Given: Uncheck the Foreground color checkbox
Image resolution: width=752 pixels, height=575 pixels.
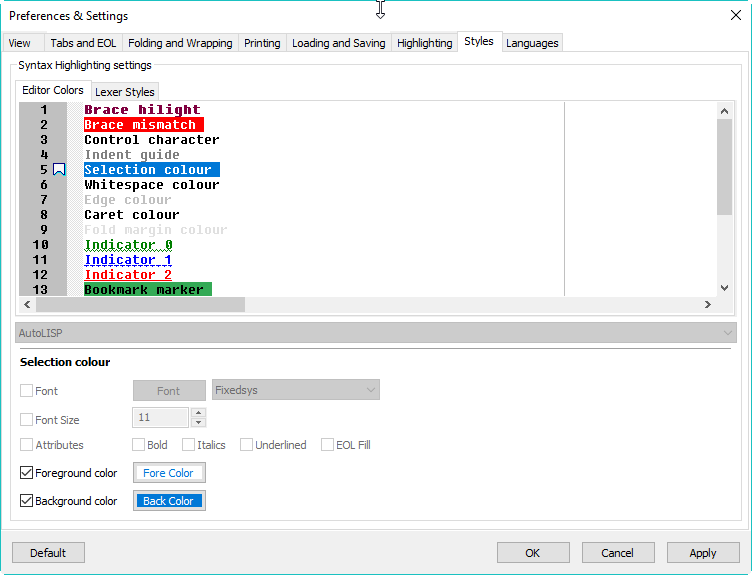Looking at the screenshot, I should [x=26, y=473].
